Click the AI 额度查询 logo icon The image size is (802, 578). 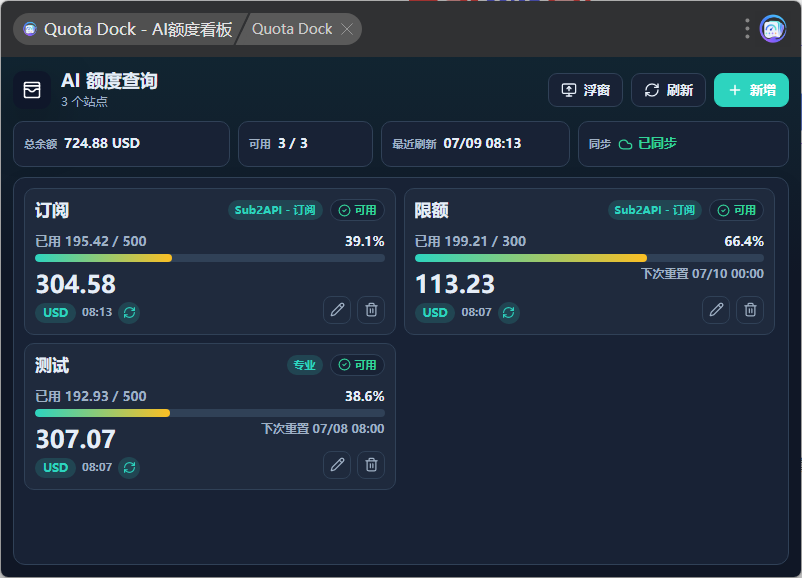[x=32, y=90]
